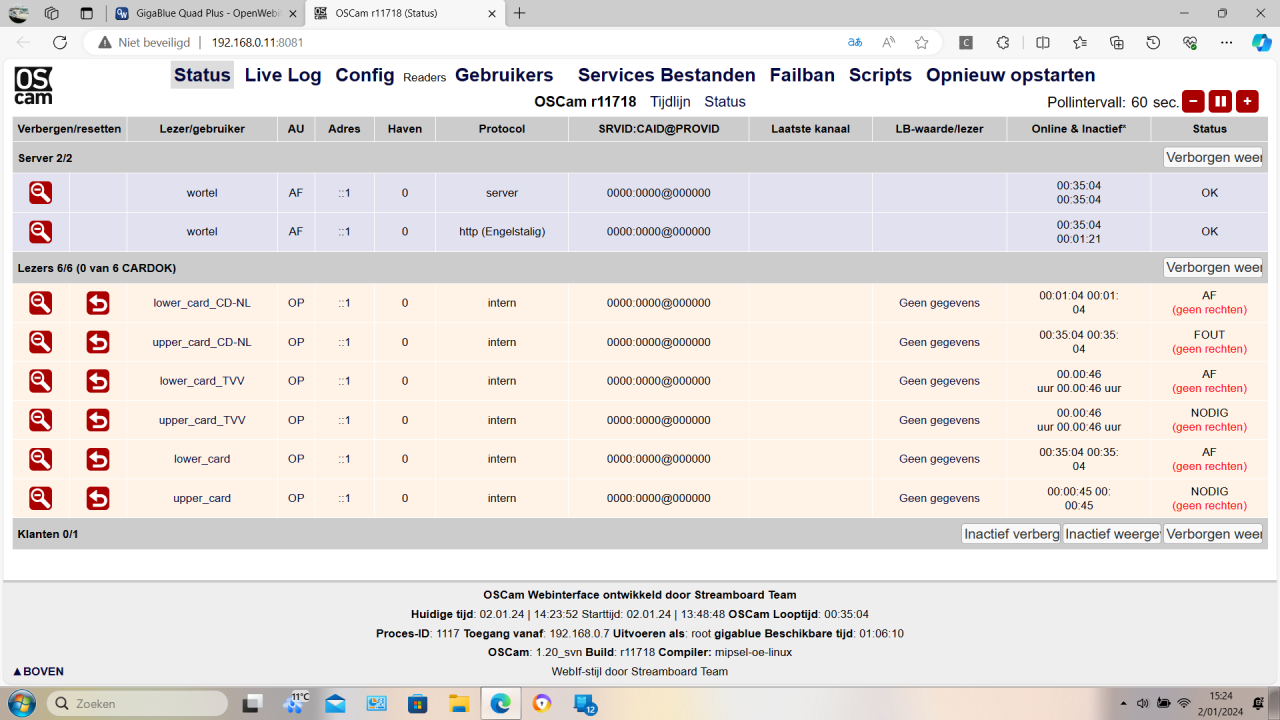Hide the upper_card_TVV reader row
The height and width of the screenshot is (720, 1280).
[40, 420]
